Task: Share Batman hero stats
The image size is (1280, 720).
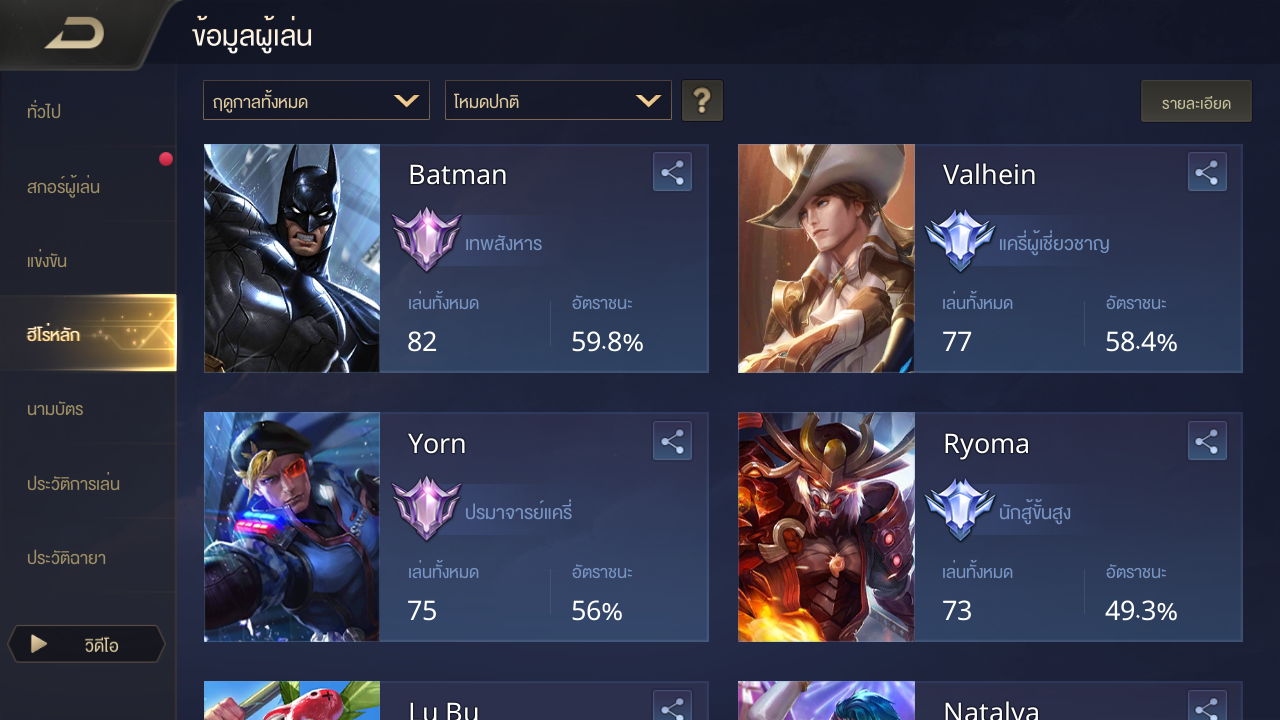Action: (672, 172)
